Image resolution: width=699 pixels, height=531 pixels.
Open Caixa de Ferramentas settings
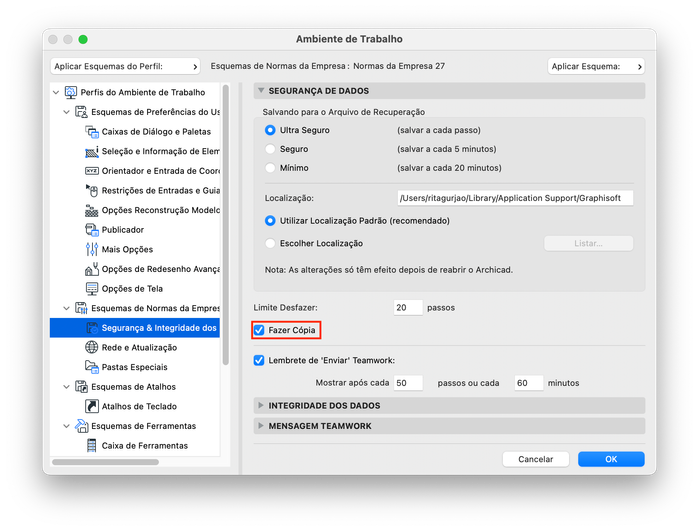coord(144,445)
